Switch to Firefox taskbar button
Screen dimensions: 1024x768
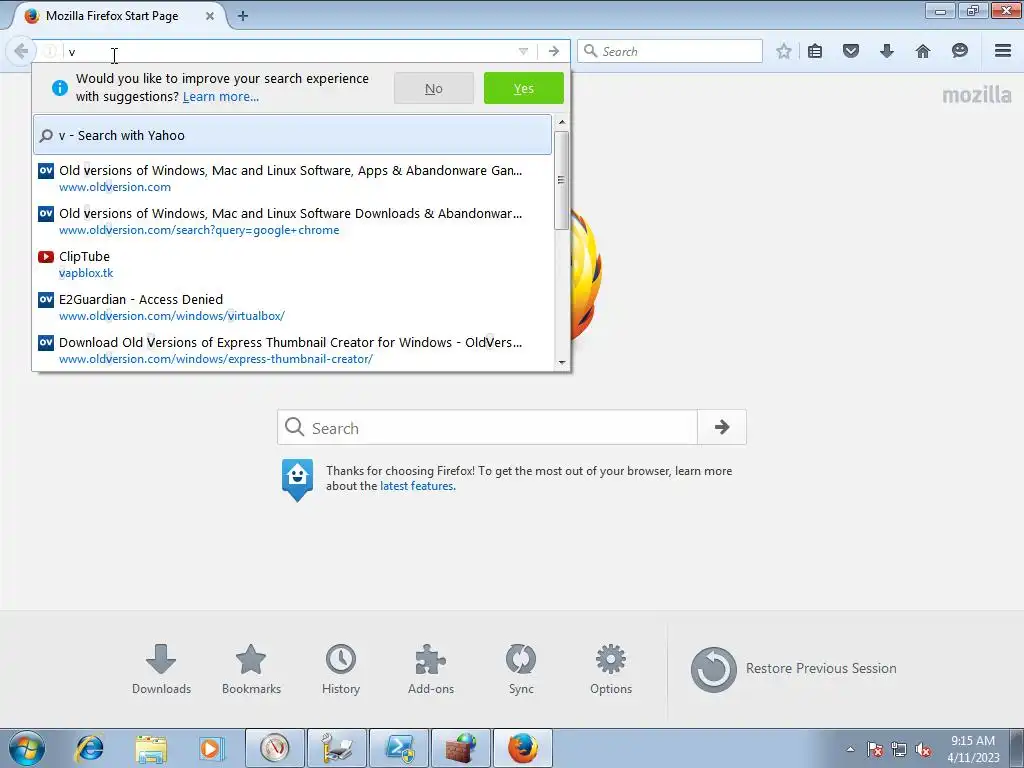[523, 748]
